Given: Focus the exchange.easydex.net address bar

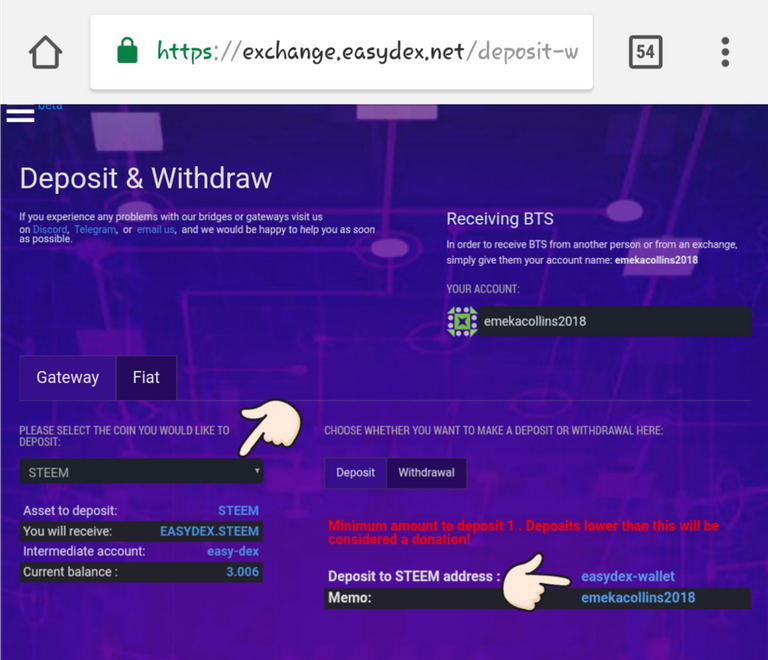Looking at the screenshot, I should [341, 52].
